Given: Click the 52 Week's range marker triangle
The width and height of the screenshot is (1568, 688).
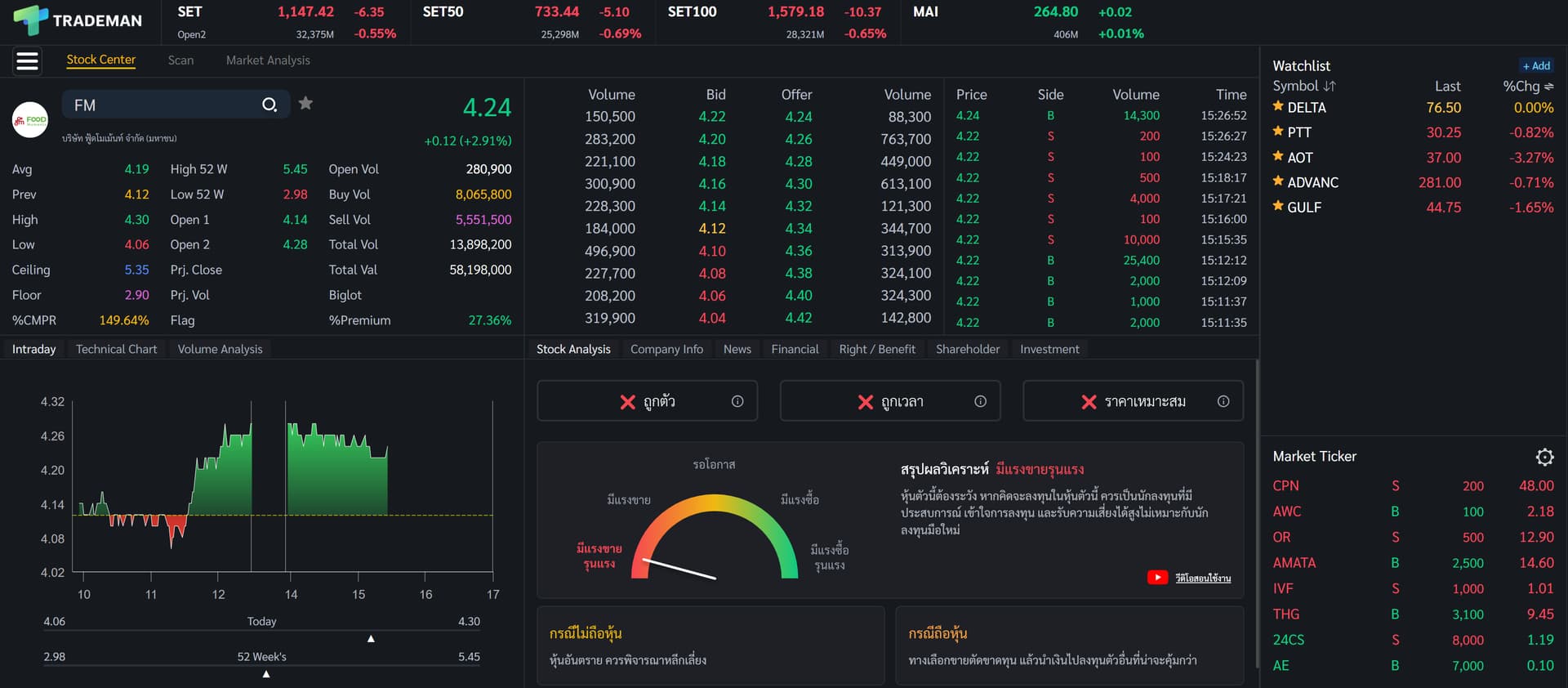Looking at the screenshot, I should [x=266, y=674].
